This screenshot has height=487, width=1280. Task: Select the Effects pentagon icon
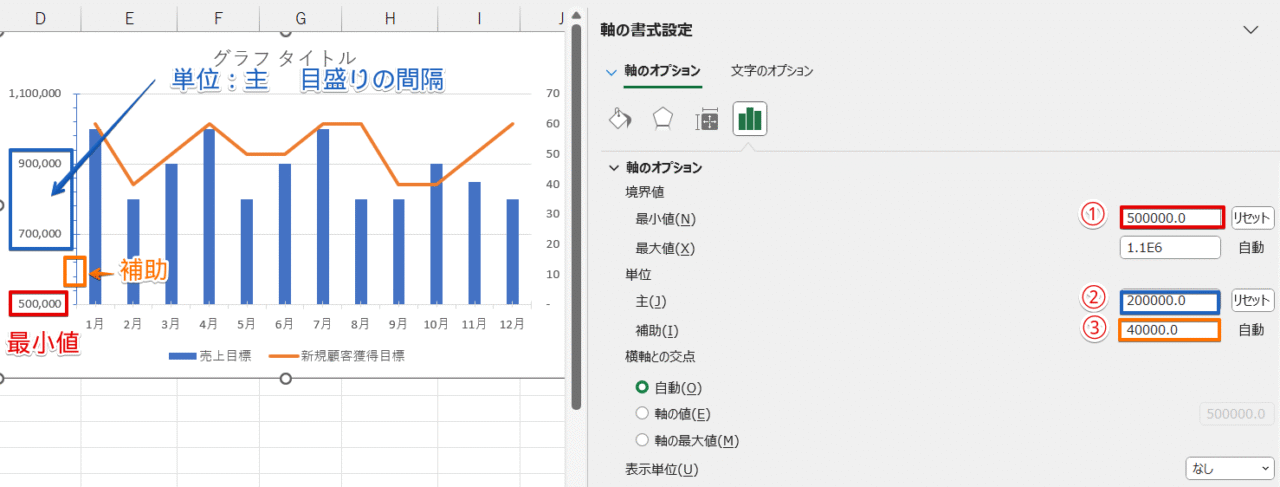click(663, 120)
